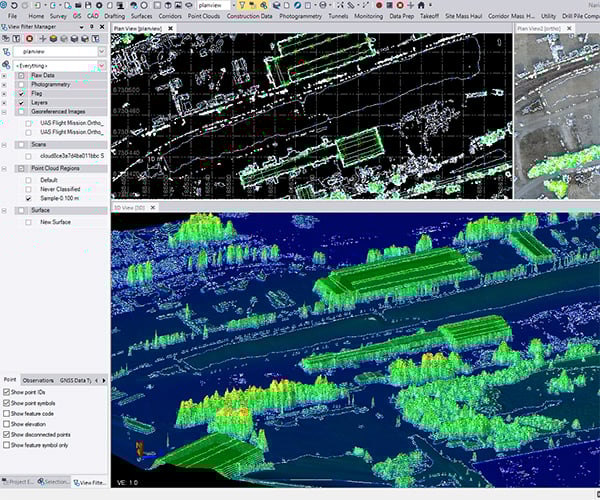The height and width of the screenshot is (500, 600).
Task: Click the image/picture icon in the top toolbar
Action: click(x=178, y=5)
